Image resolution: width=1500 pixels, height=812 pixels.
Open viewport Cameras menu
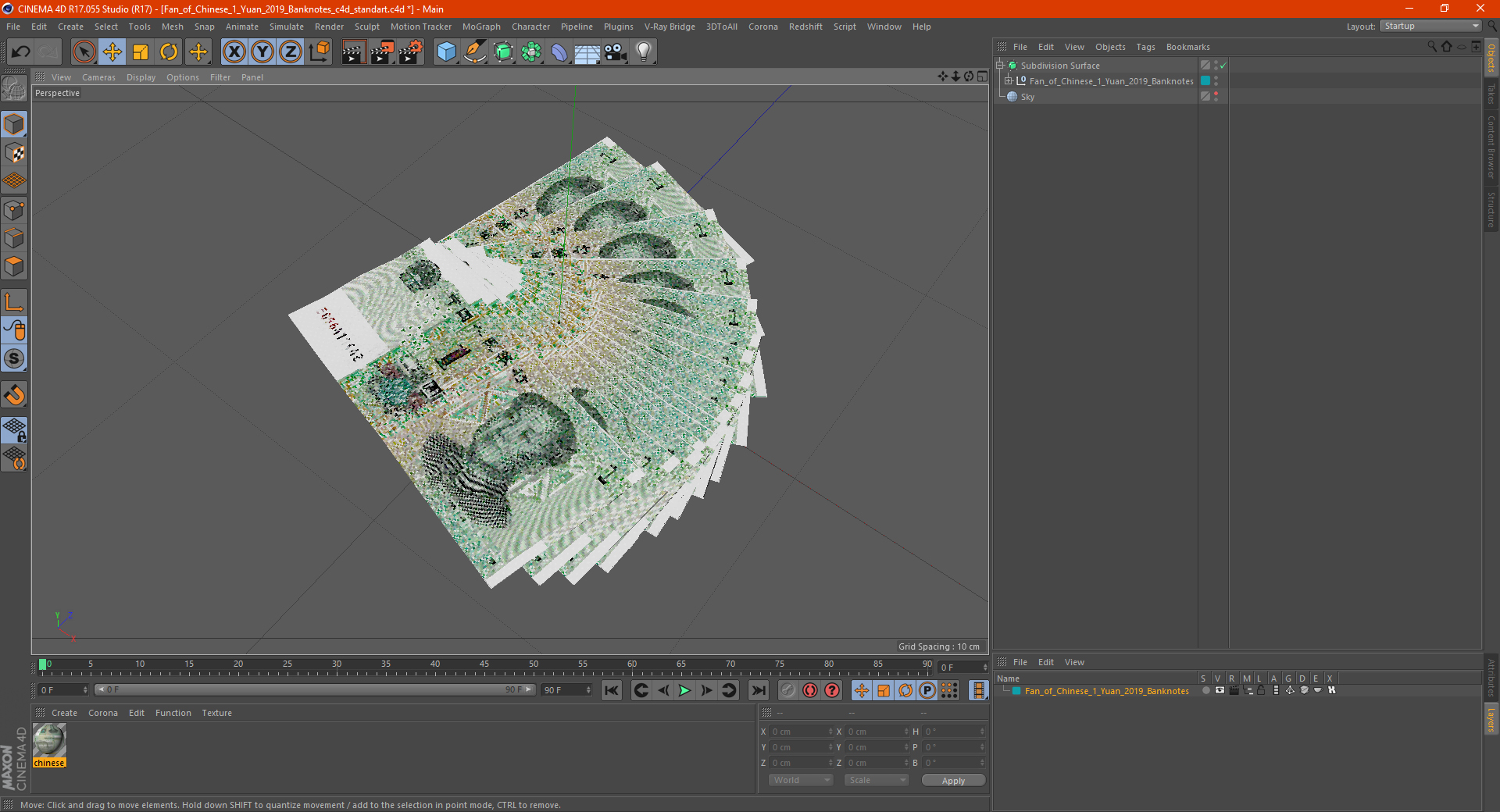pyautogui.click(x=98, y=77)
